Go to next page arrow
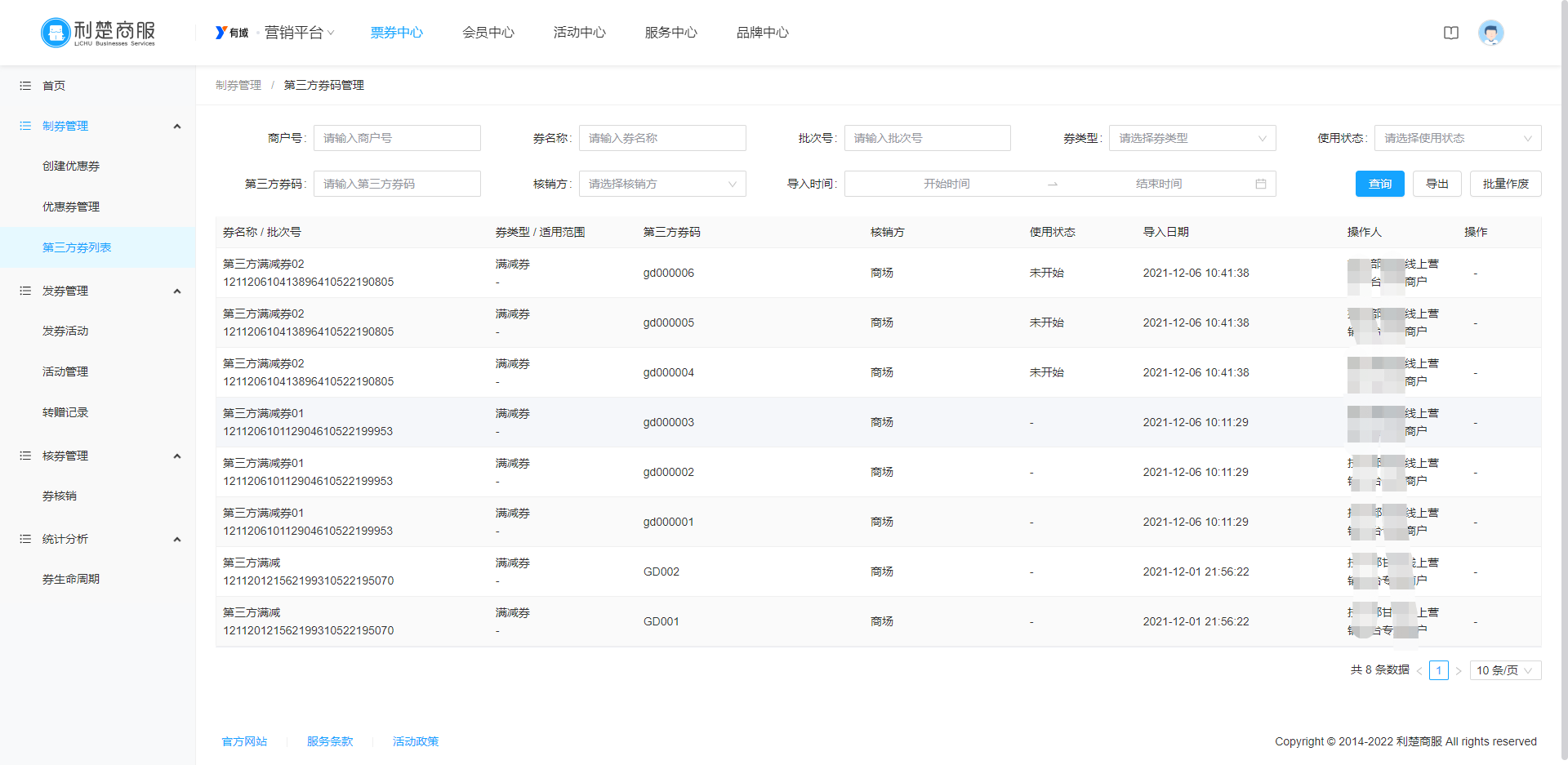The image size is (1568, 765). coord(1459,670)
